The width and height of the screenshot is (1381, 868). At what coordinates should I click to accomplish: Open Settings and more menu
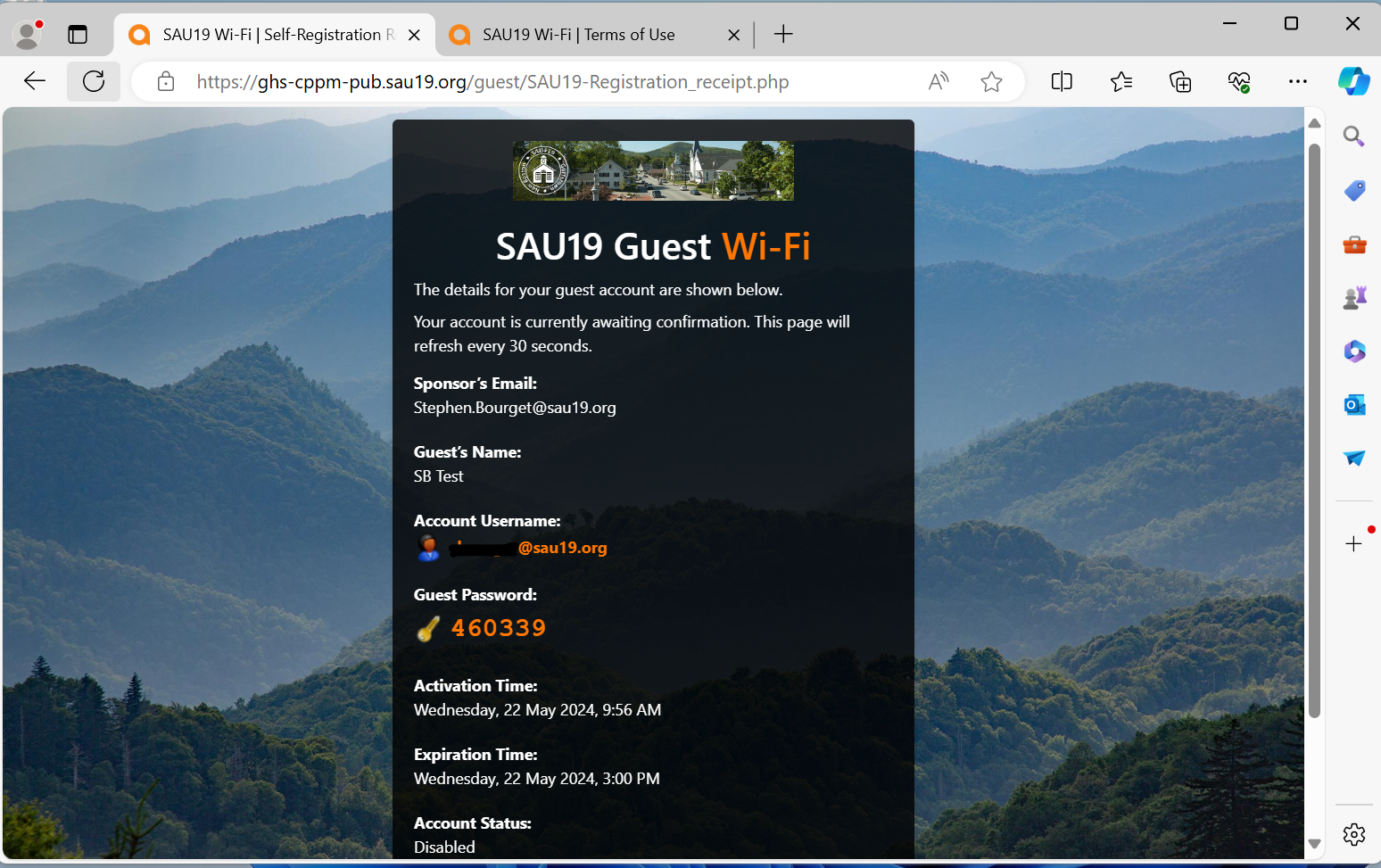click(x=1298, y=82)
